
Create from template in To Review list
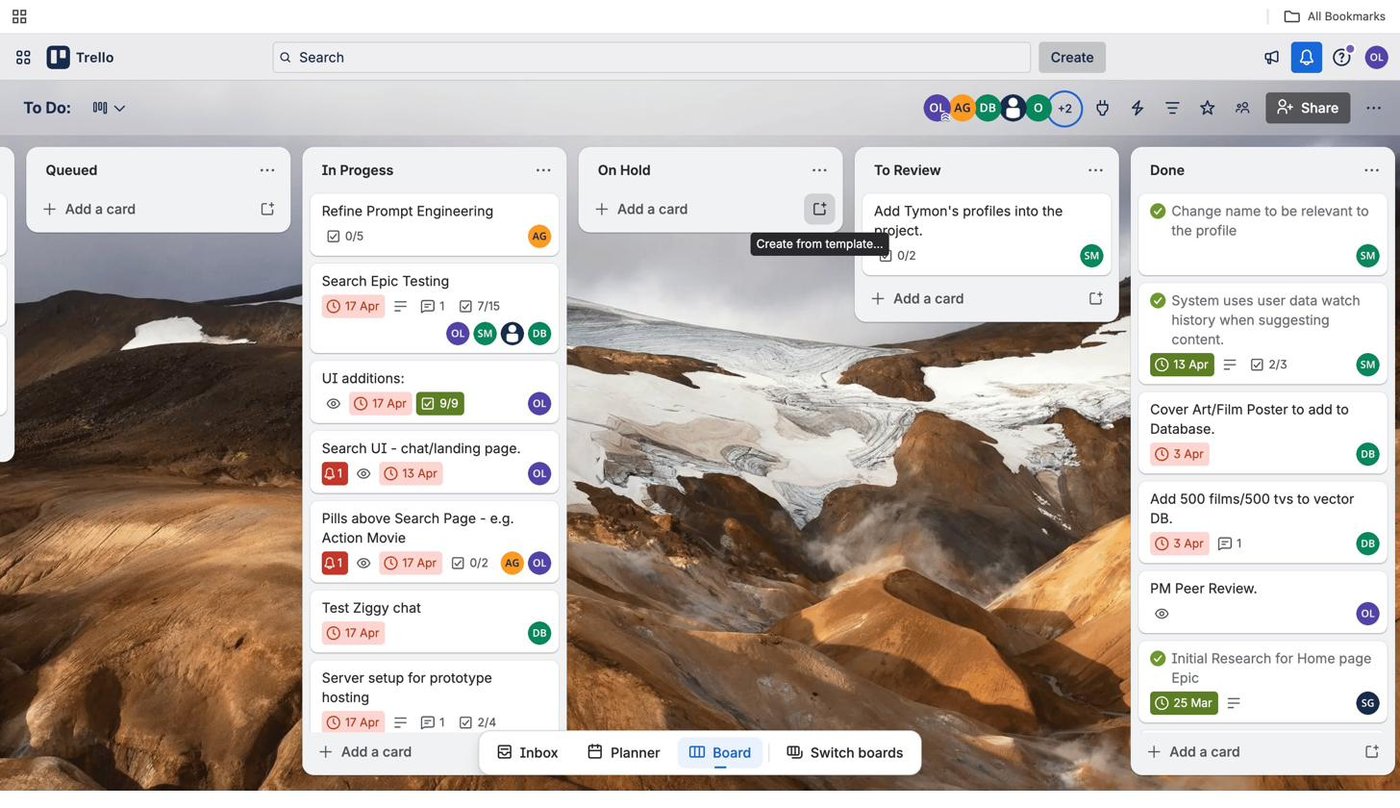[1095, 298]
